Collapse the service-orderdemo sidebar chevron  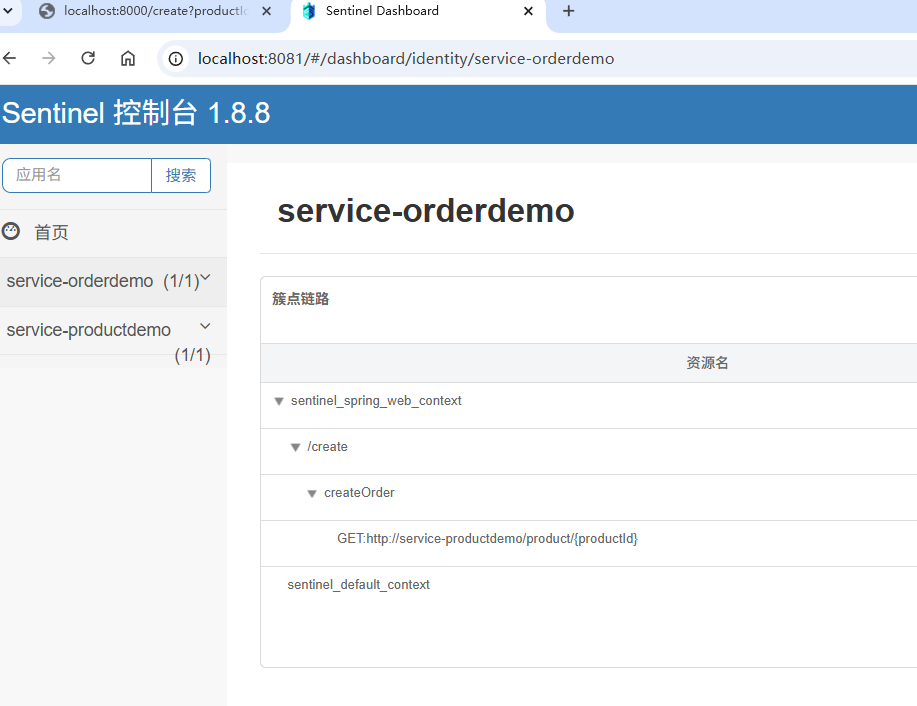[205, 277]
